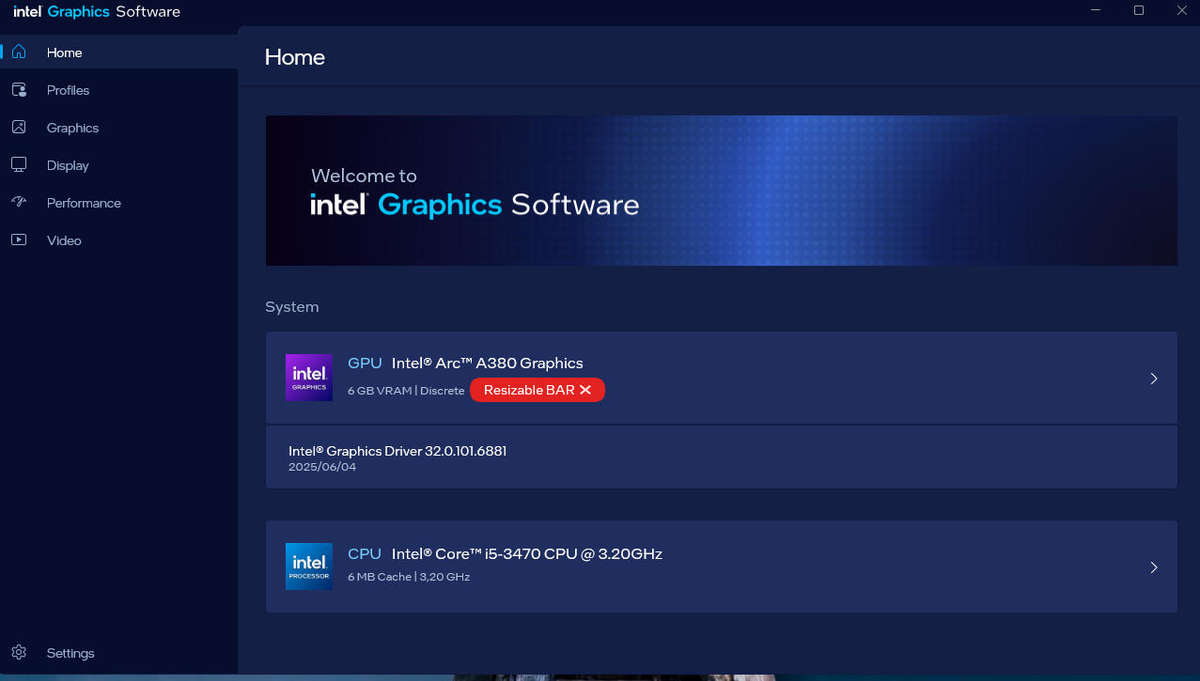Open the Display menu label

(x=68, y=165)
